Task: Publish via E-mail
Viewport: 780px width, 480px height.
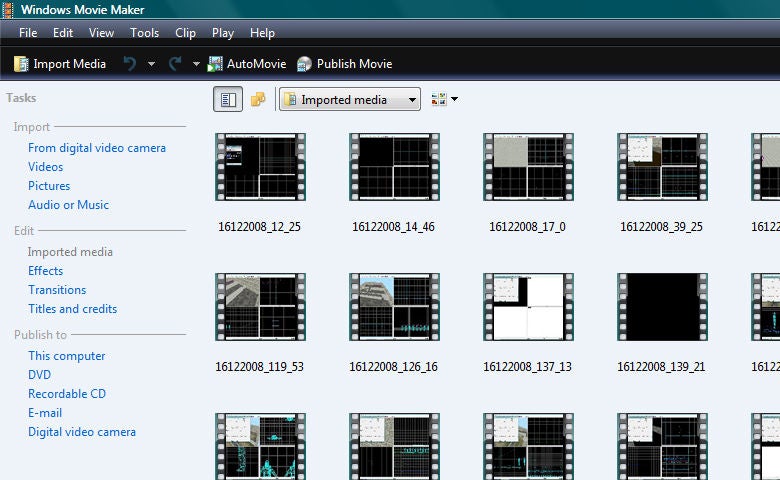Action: tap(45, 412)
